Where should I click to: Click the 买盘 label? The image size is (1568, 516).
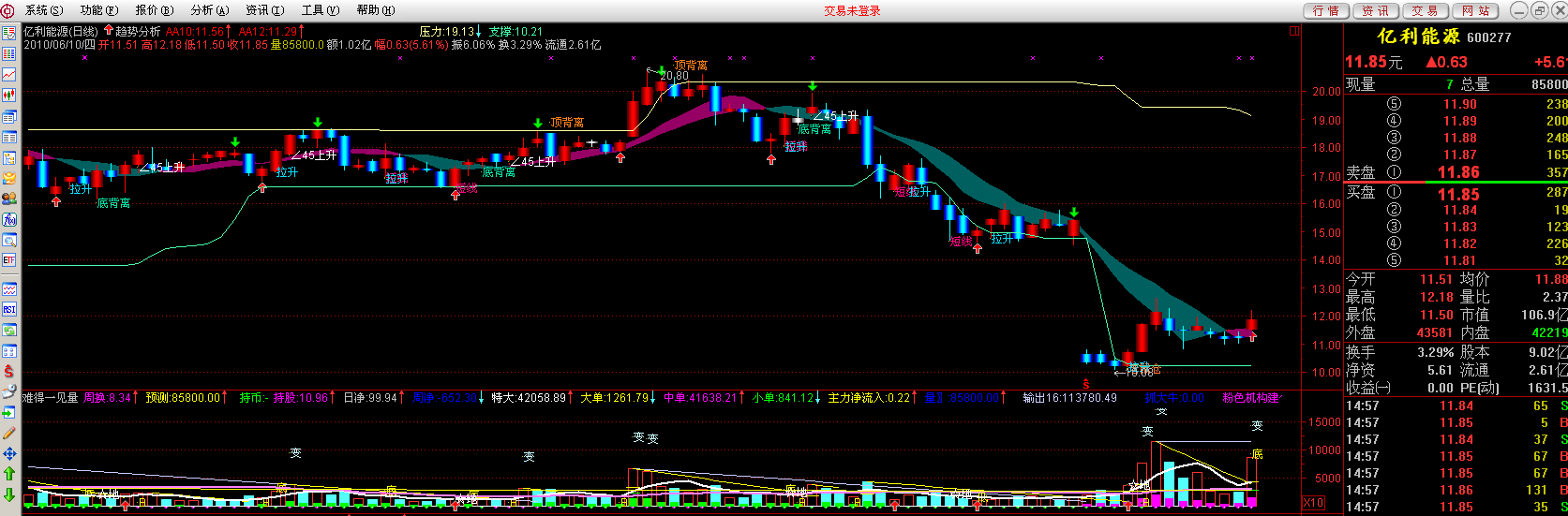tap(1361, 192)
